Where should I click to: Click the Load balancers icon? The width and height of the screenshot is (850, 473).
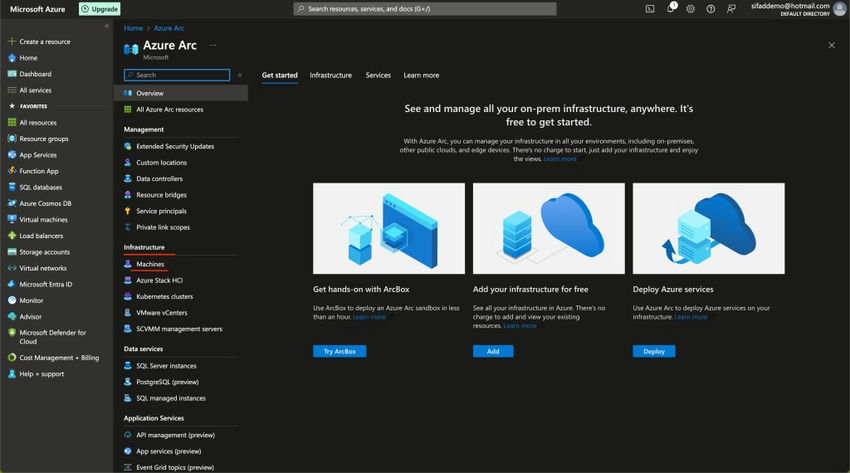click(x=12, y=236)
